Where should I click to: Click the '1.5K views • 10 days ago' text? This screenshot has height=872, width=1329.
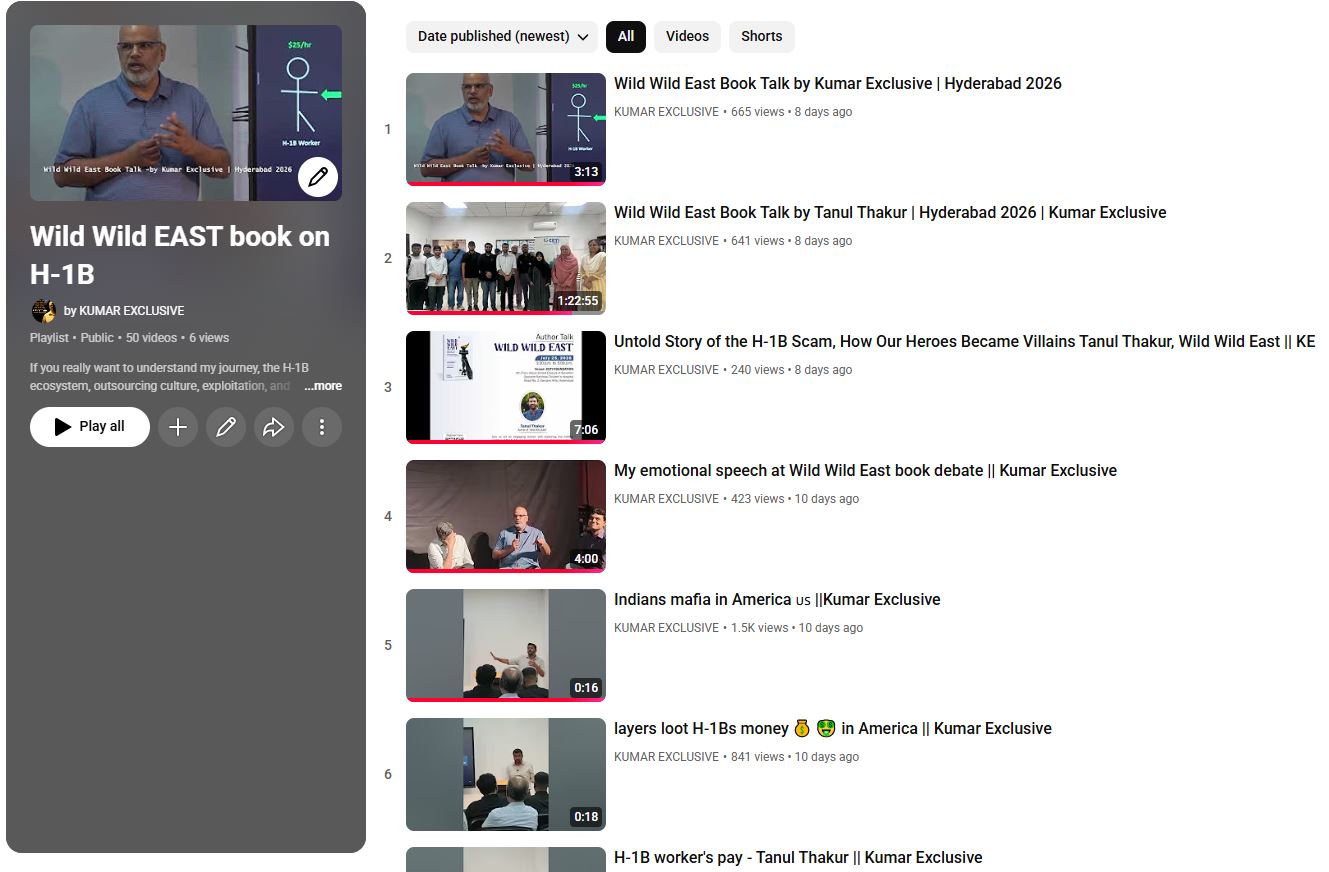[x=797, y=628]
